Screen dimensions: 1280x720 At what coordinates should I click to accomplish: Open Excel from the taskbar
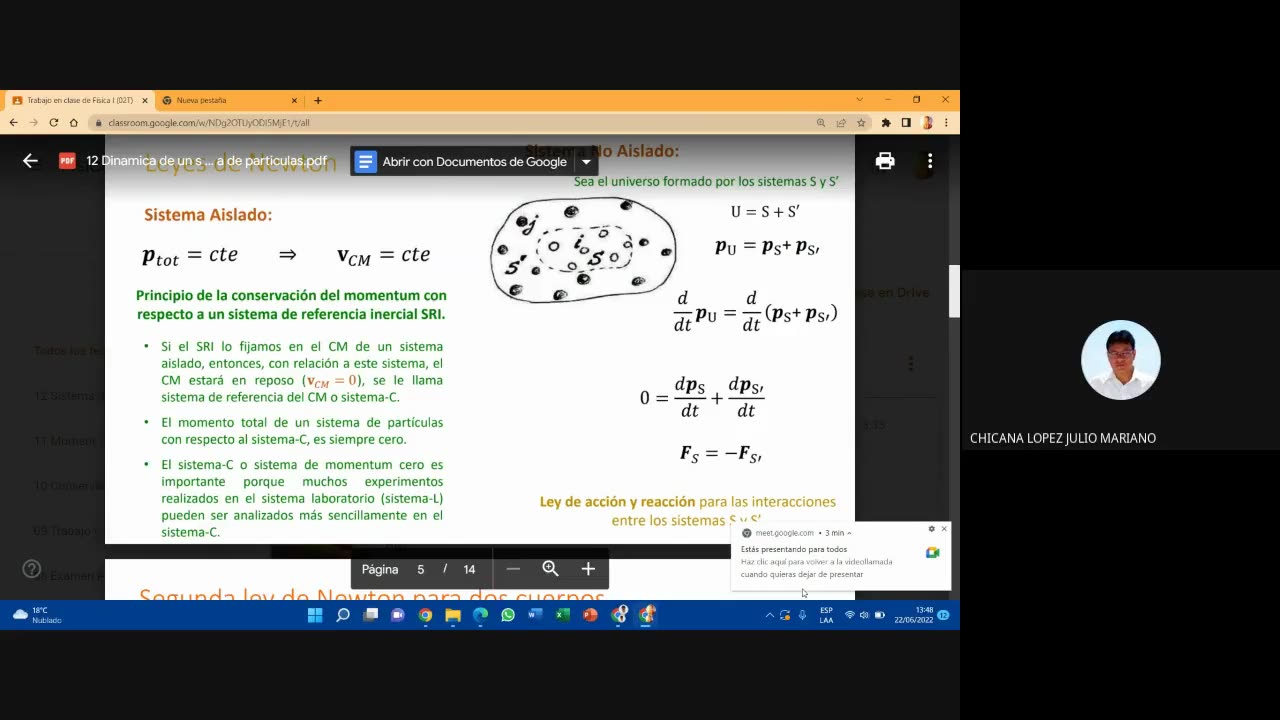point(563,615)
